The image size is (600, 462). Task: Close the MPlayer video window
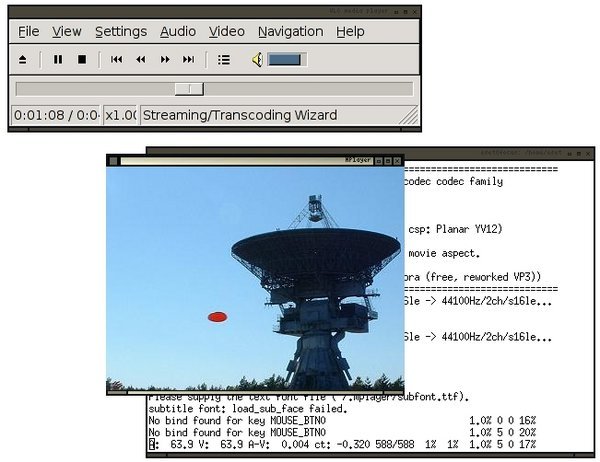pos(397,161)
